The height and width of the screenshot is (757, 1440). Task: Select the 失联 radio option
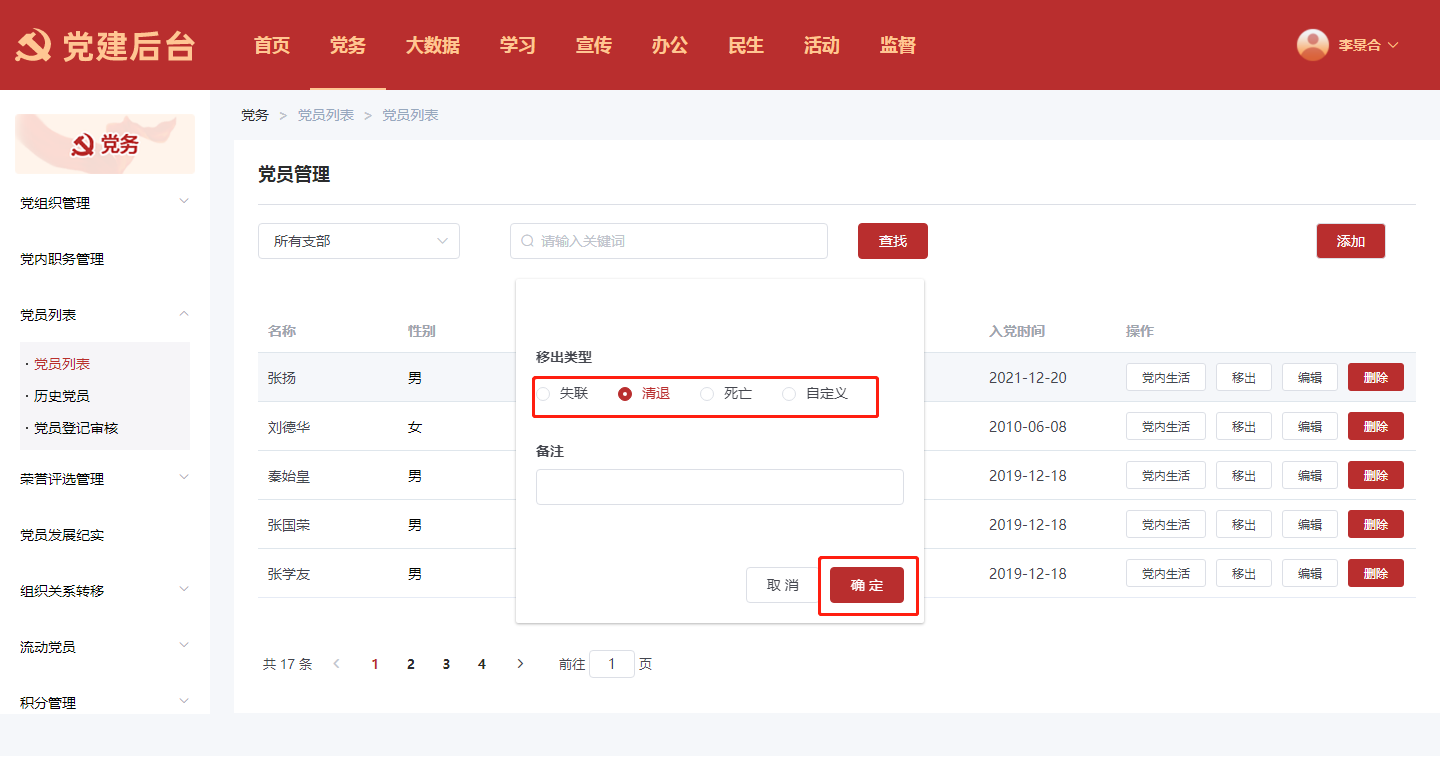coord(544,394)
